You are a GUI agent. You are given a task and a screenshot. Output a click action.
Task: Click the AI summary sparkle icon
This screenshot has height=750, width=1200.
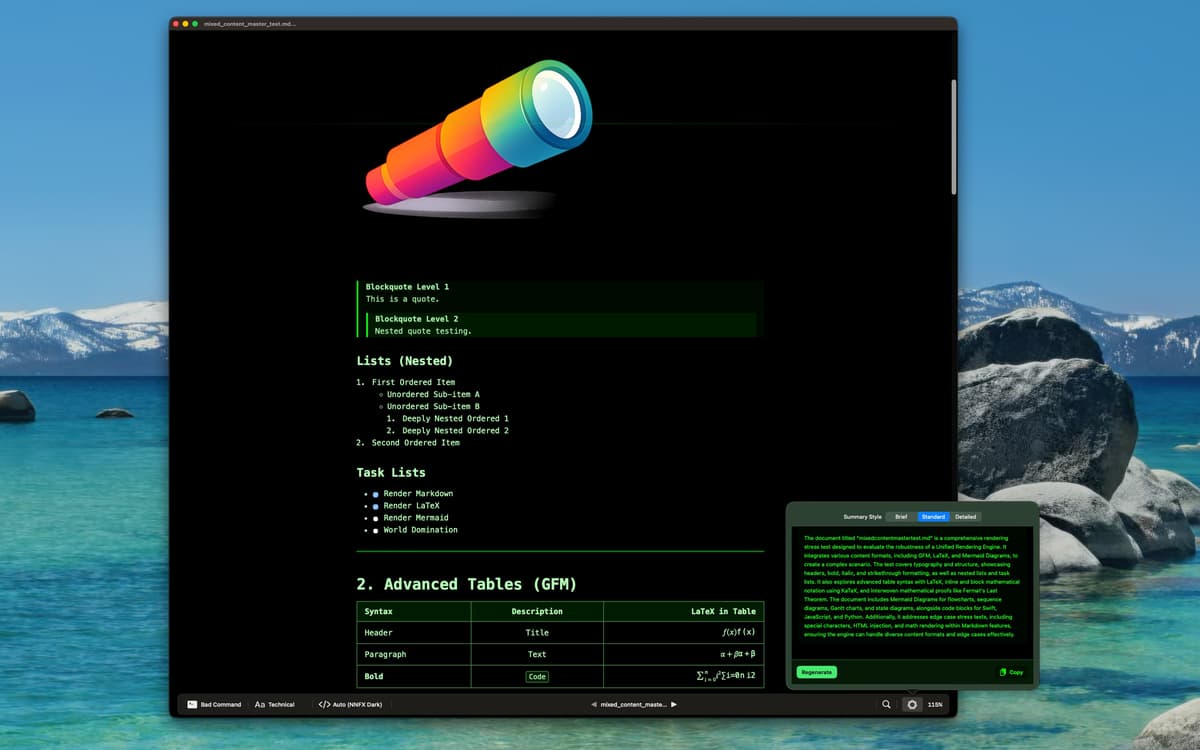(x=912, y=705)
